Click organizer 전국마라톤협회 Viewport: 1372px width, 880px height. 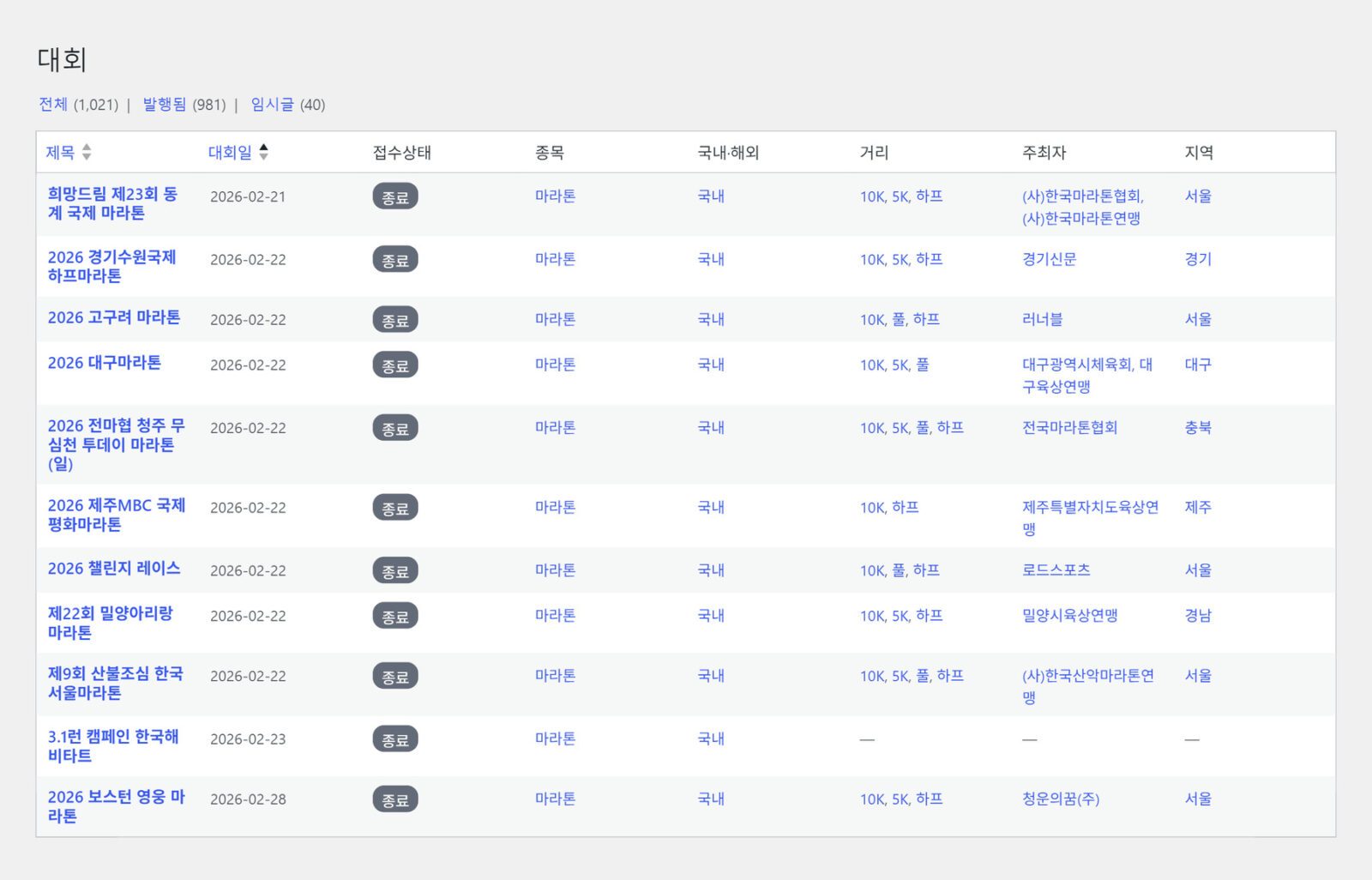coord(1070,427)
